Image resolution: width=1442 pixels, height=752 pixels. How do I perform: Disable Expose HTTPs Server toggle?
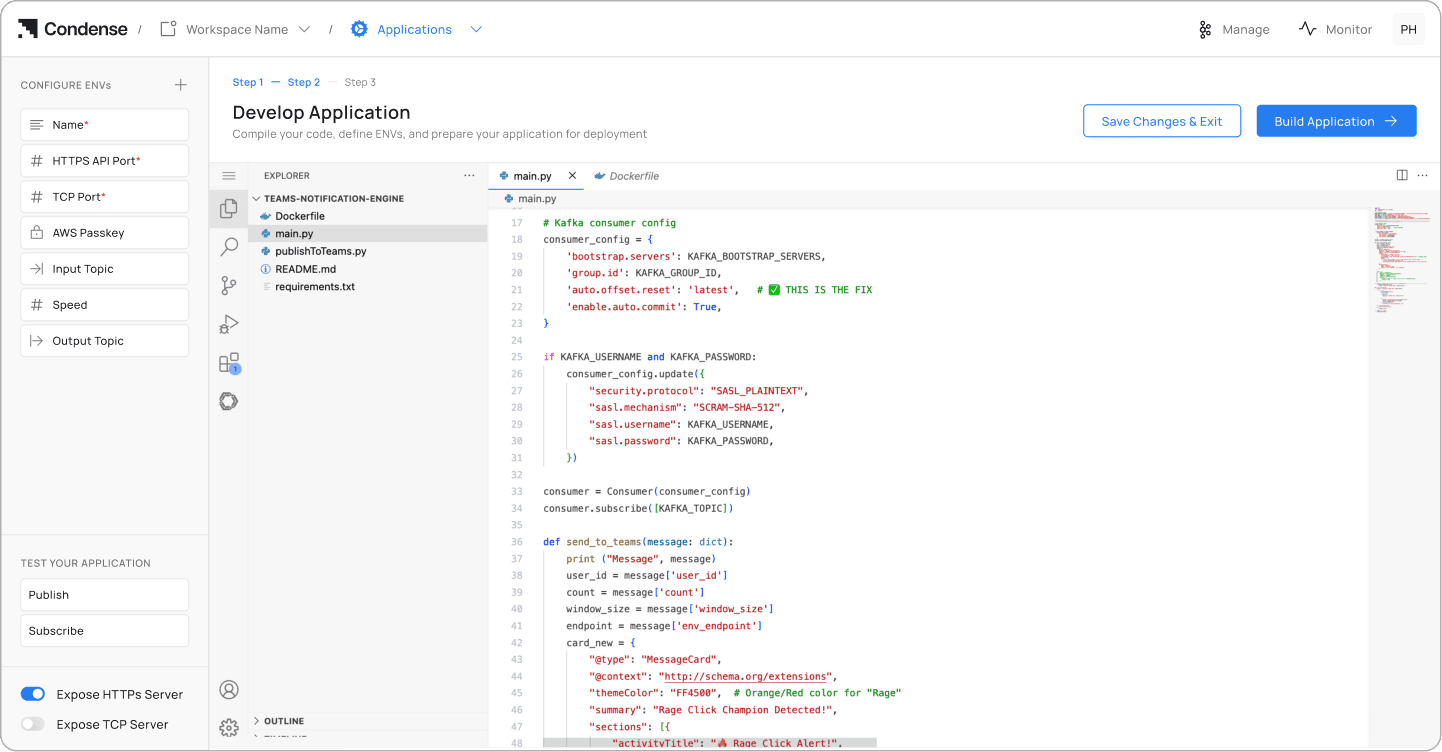click(33, 694)
